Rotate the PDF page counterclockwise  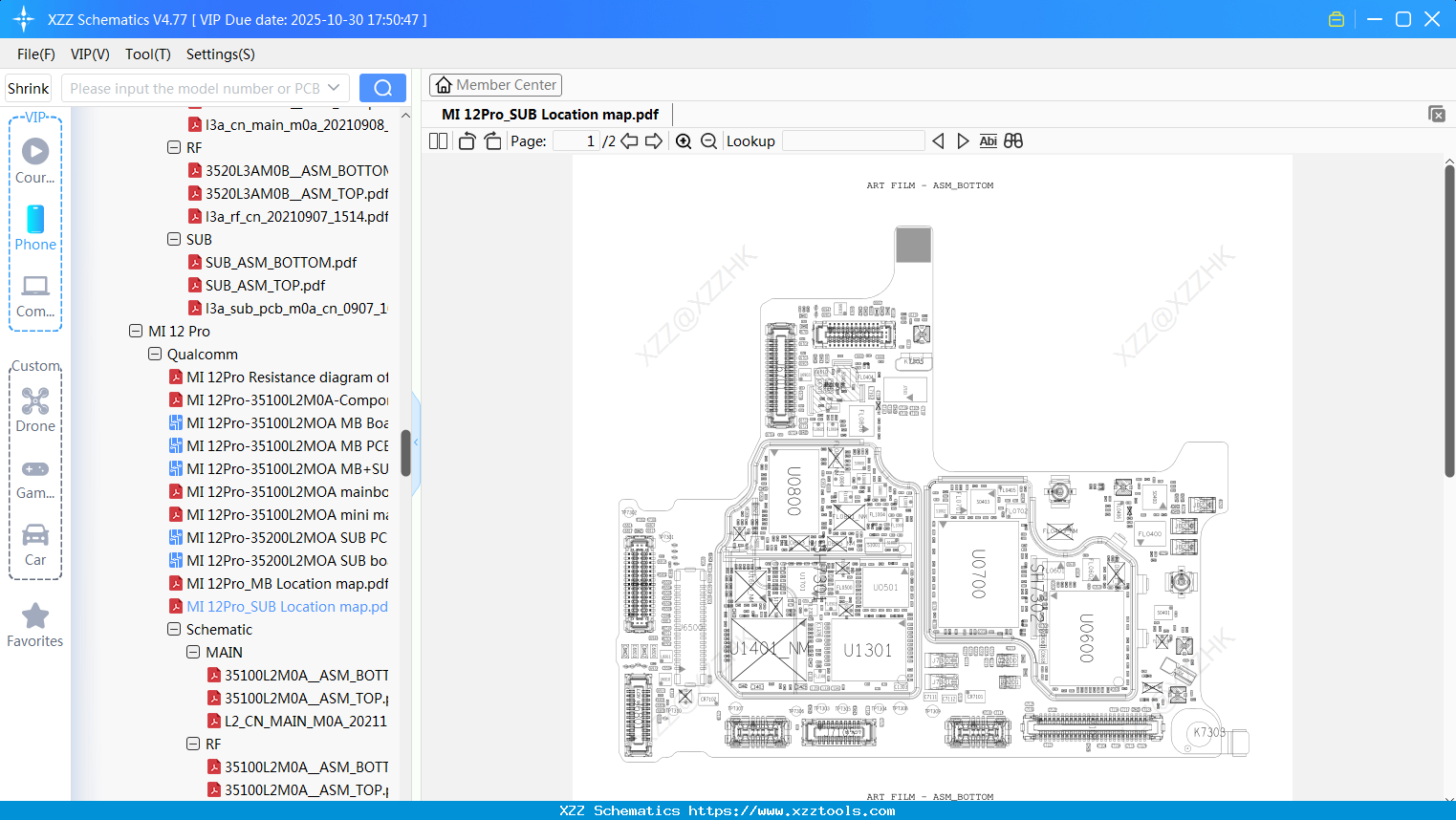(466, 140)
